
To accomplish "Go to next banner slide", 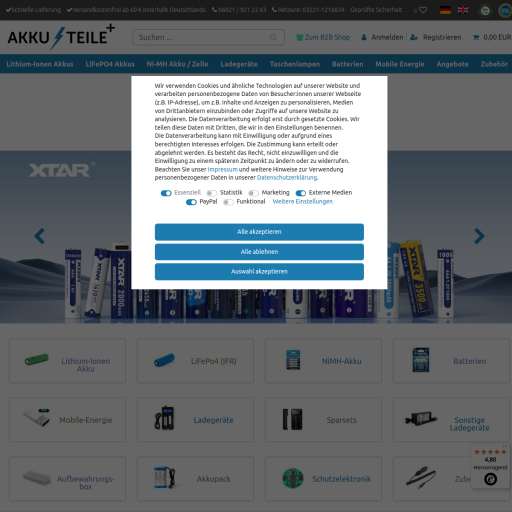I will (x=479, y=236).
